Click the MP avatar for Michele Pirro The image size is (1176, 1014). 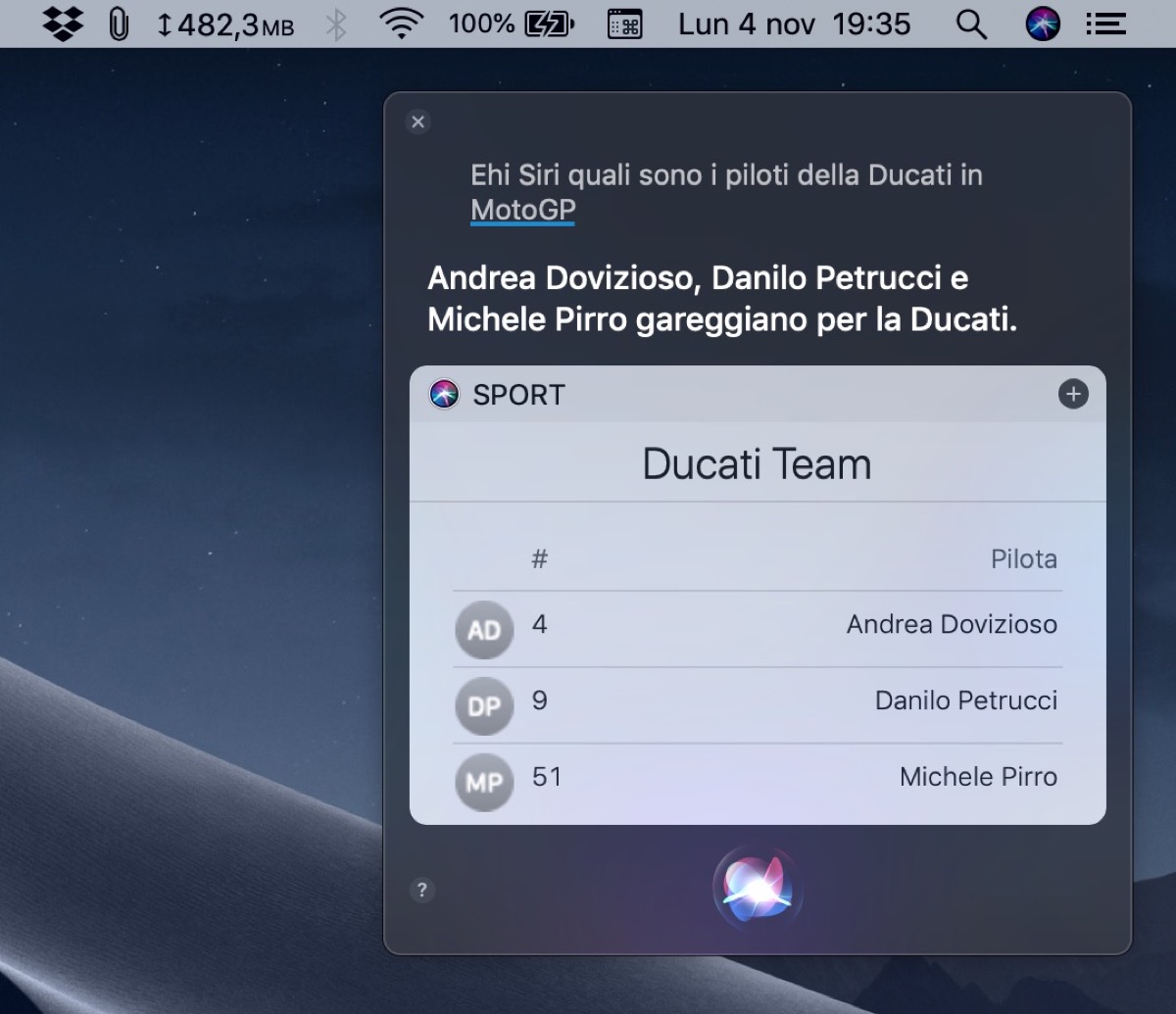(x=484, y=783)
